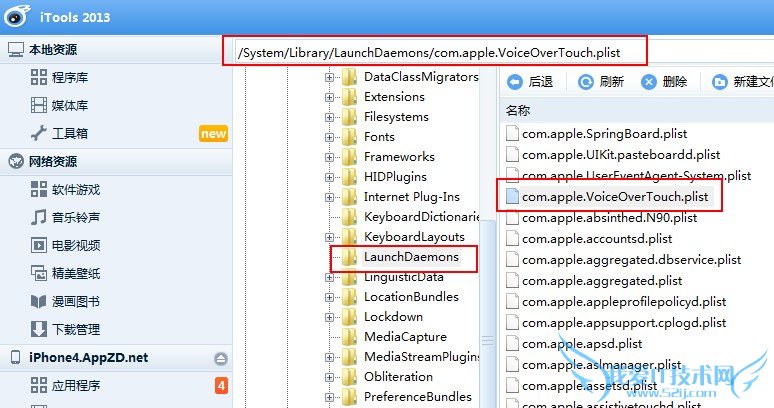
Task: Click the 音乐铃声 music note icon
Action: point(39,217)
